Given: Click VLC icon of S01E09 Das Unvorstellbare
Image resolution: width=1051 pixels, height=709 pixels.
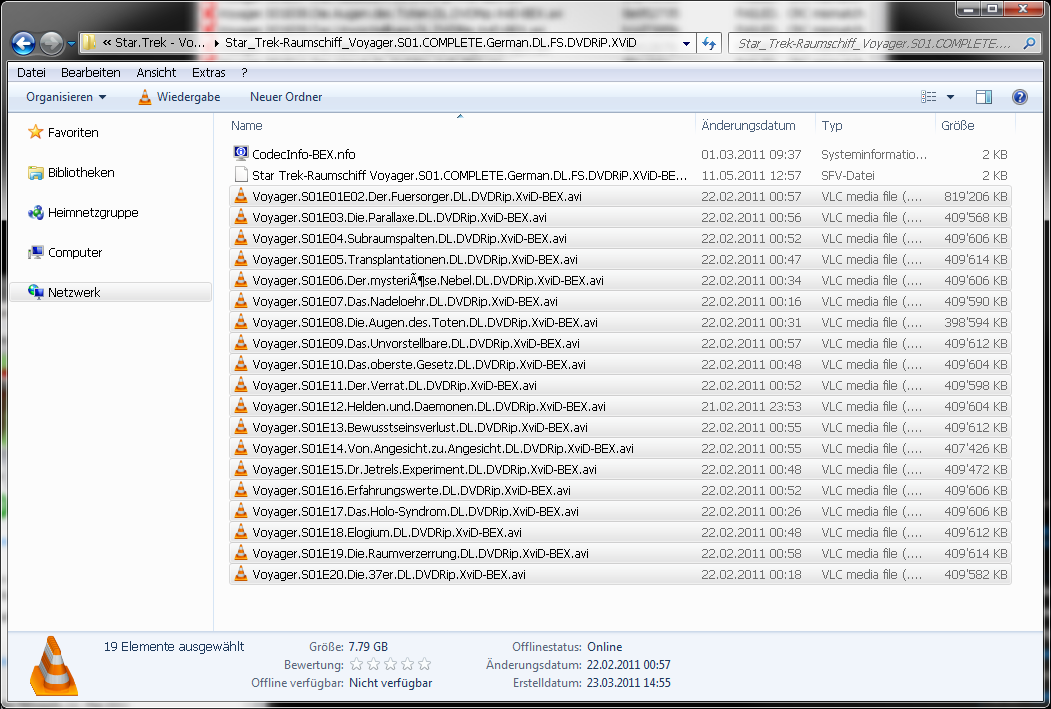Looking at the screenshot, I should (x=241, y=343).
